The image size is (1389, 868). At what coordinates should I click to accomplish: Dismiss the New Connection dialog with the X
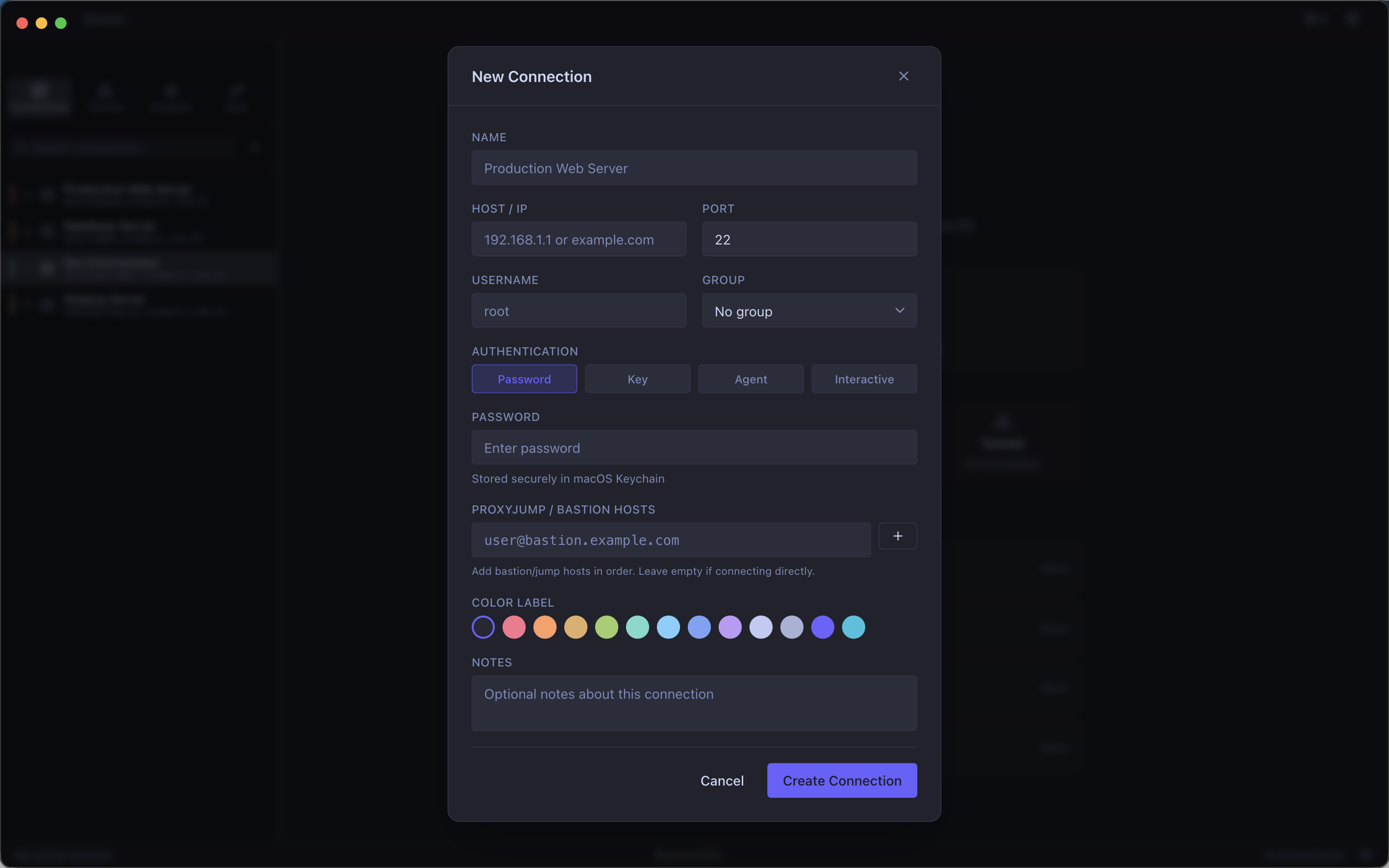point(903,76)
